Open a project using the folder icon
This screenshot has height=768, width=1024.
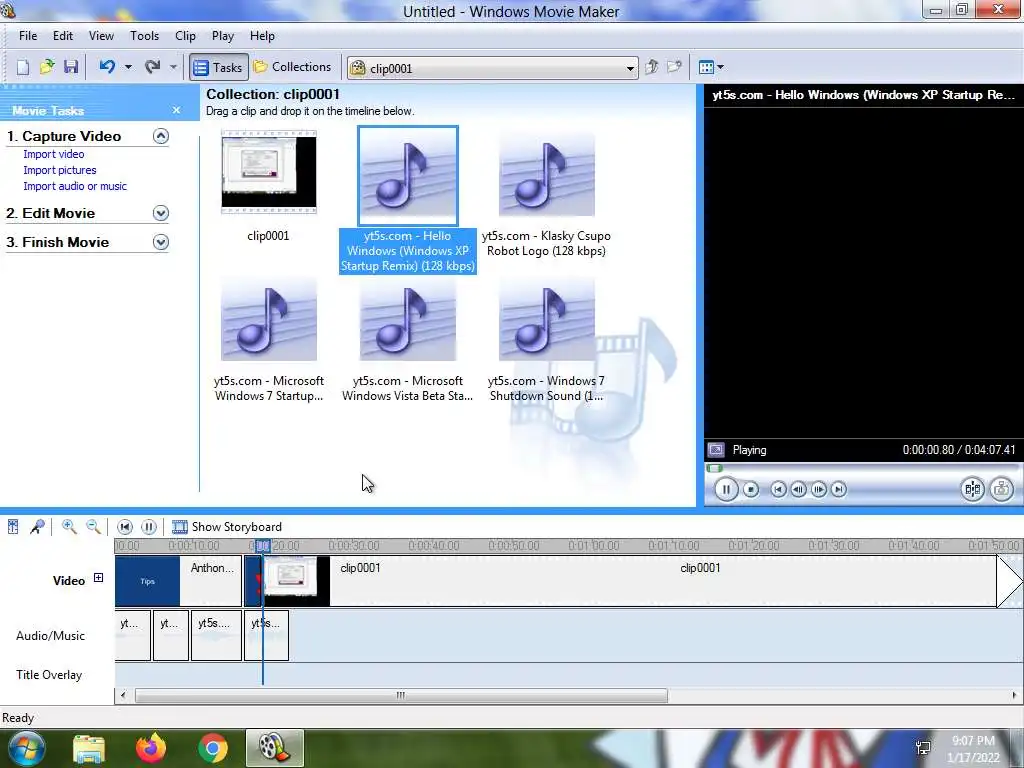pyautogui.click(x=47, y=67)
